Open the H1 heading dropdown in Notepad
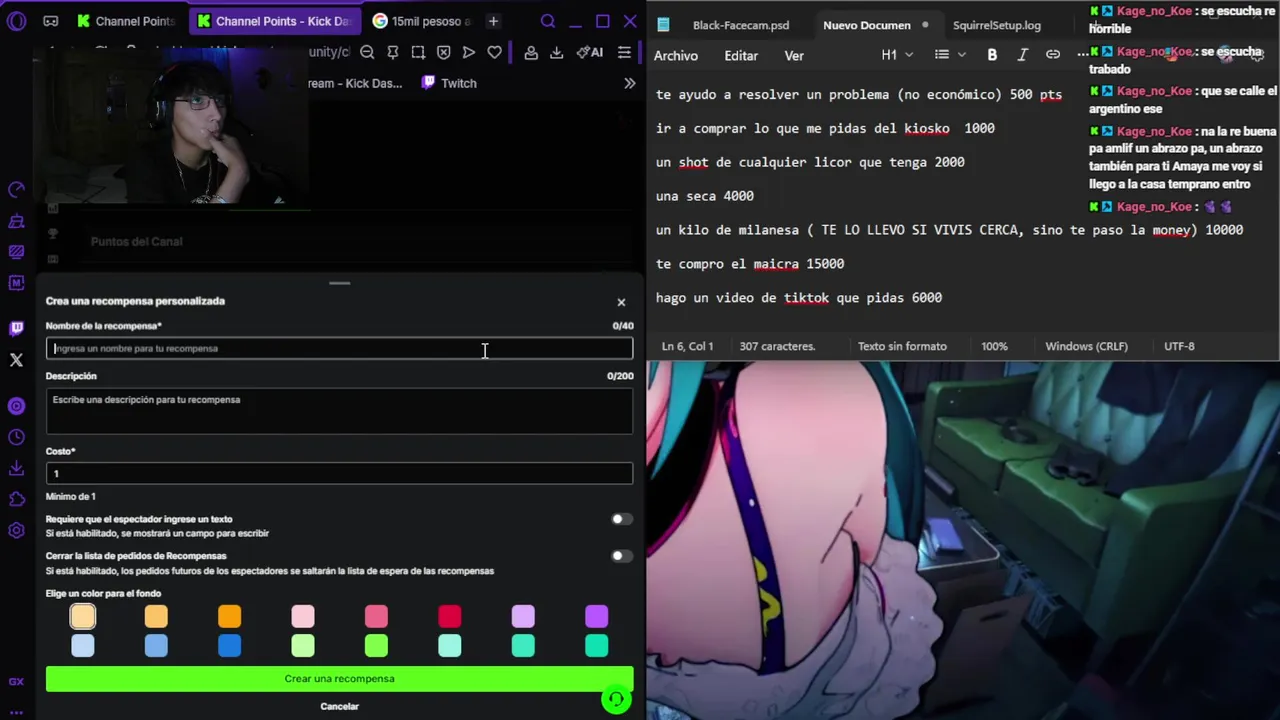This screenshot has height=720, width=1280. pos(897,55)
